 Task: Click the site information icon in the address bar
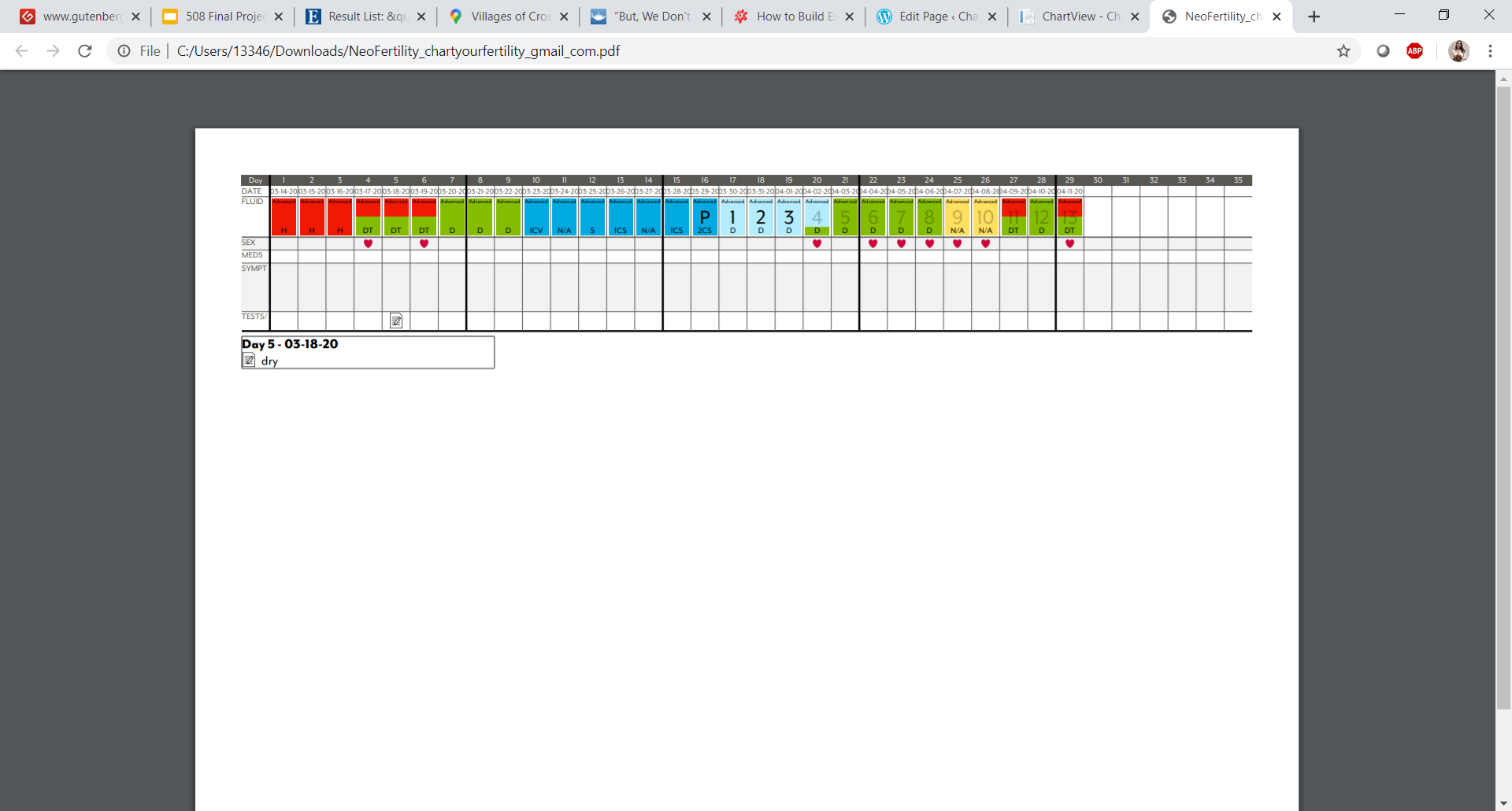click(x=124, y=51)
